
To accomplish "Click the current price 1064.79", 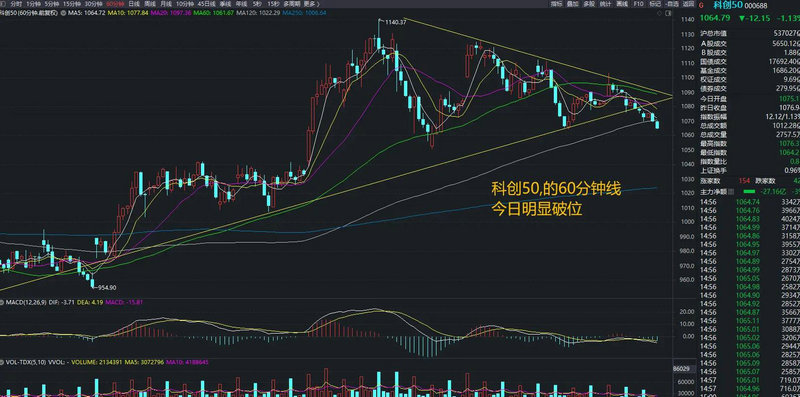I will click(715, 18).
